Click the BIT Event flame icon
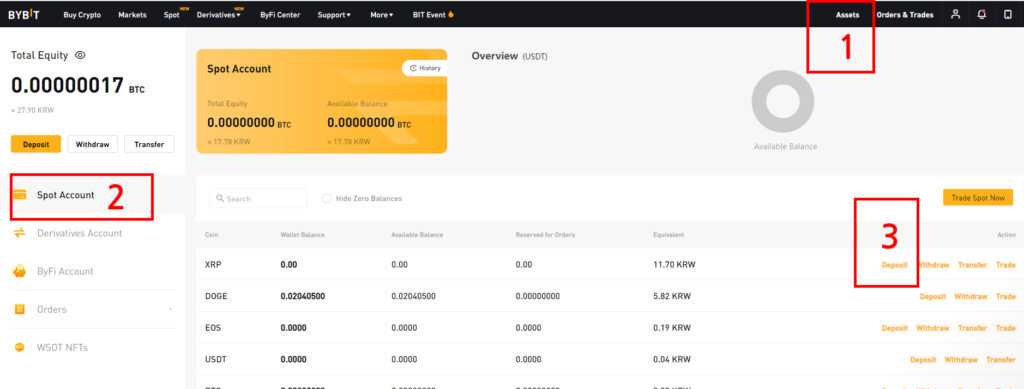The height and width of the screenshot is (389, 1024). point(451,14)
